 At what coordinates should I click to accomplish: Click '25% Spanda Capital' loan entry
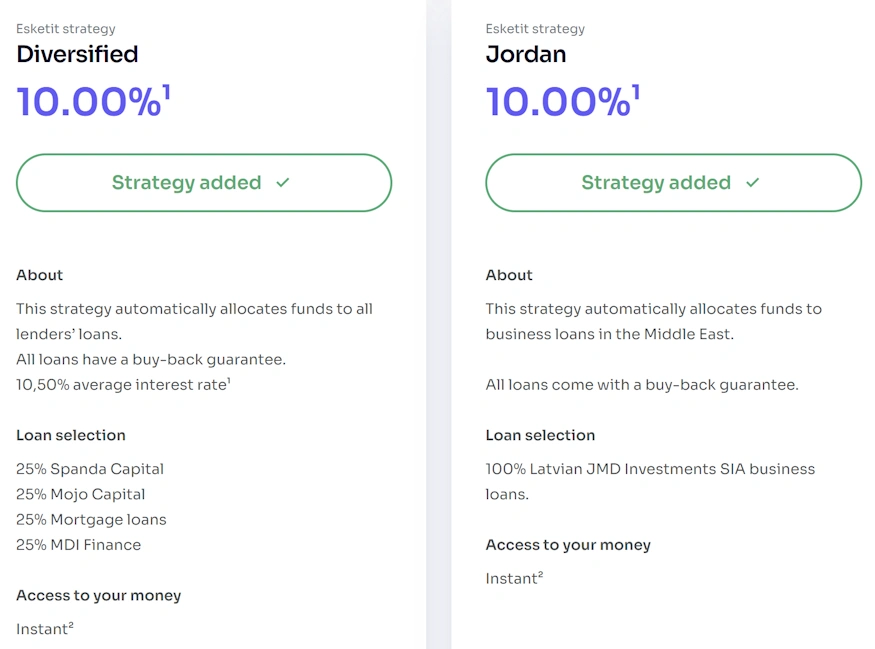coord(90,469)
